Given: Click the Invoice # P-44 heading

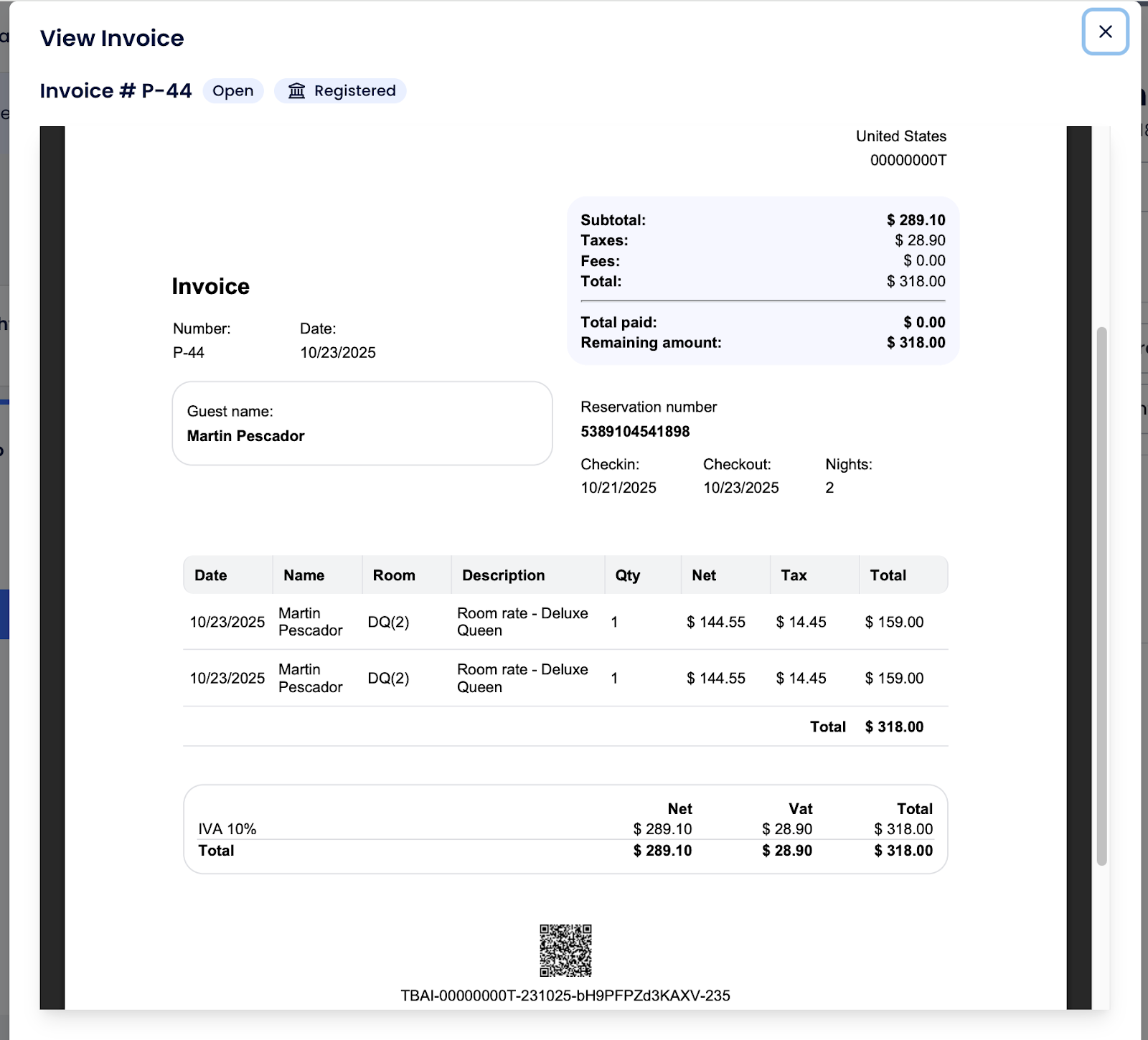Looking at the screenshot, I should (x=116, y=91).
